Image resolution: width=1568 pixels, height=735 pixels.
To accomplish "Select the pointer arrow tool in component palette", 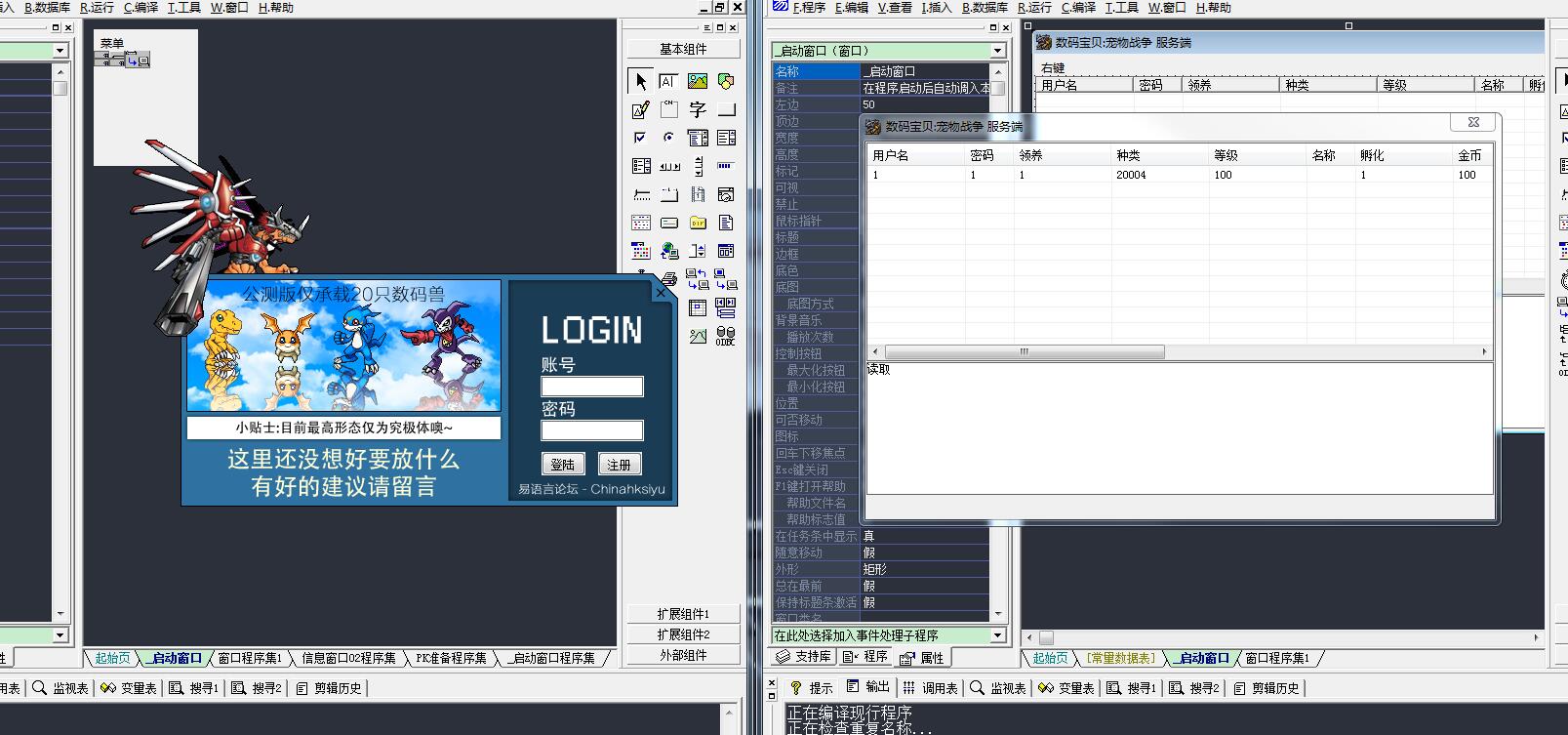I will [x=640, y=81].
